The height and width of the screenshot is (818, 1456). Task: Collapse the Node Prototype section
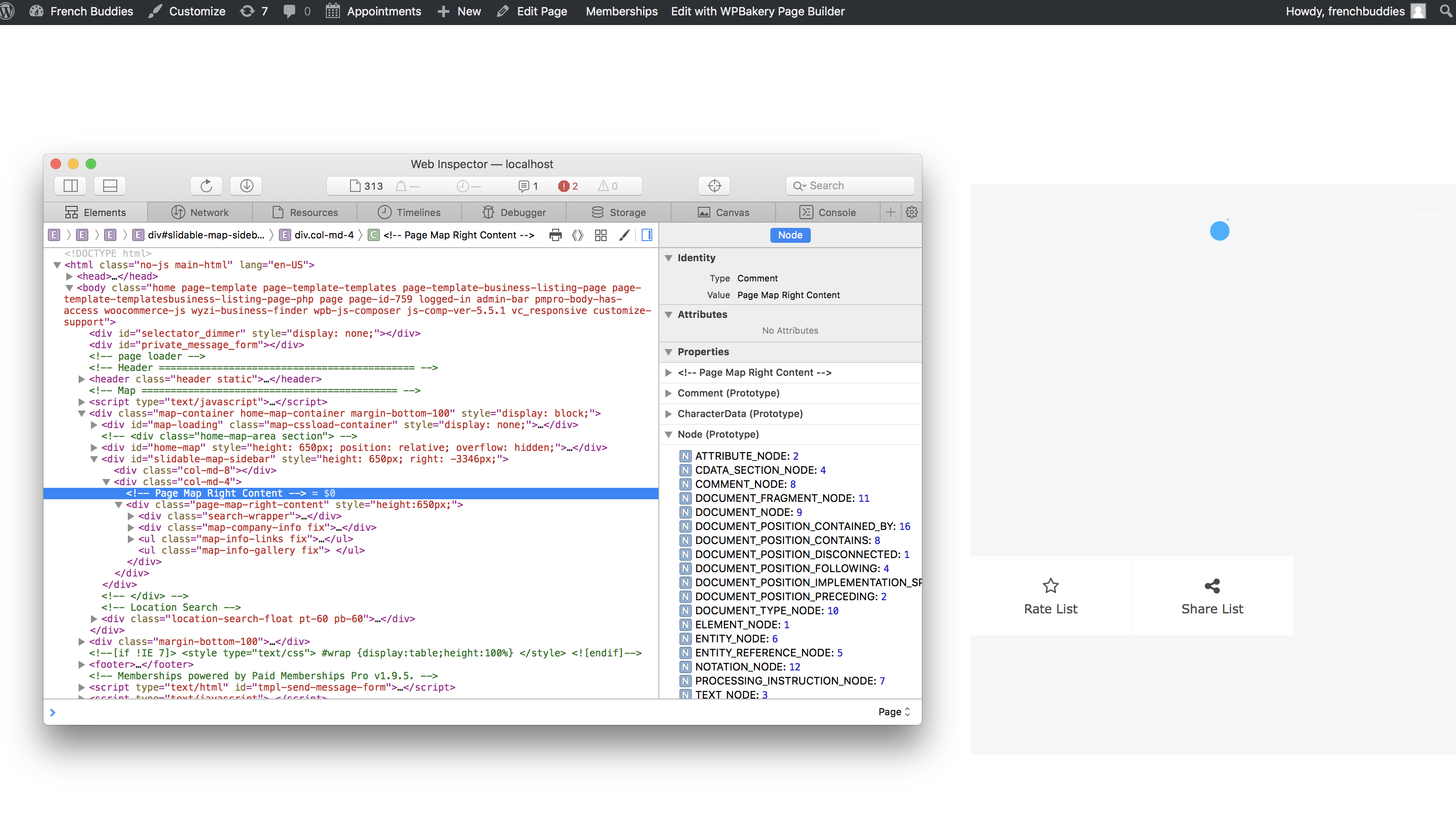[x=669, y=434]
